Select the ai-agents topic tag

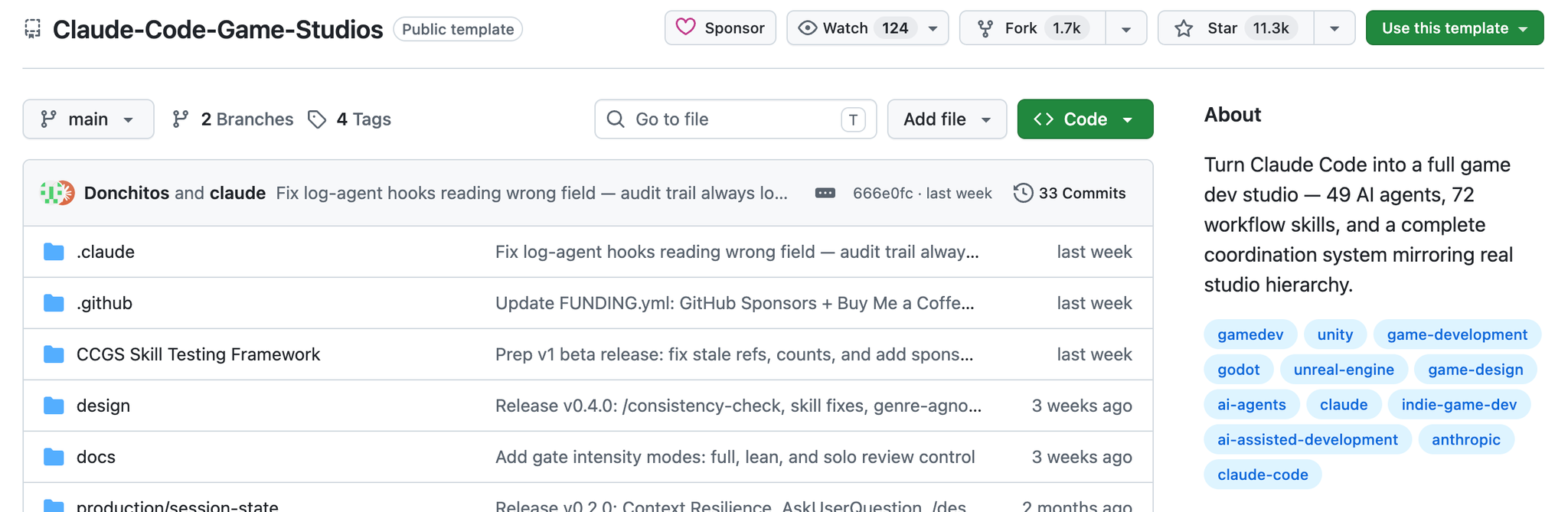click(x=1252, y=405)
